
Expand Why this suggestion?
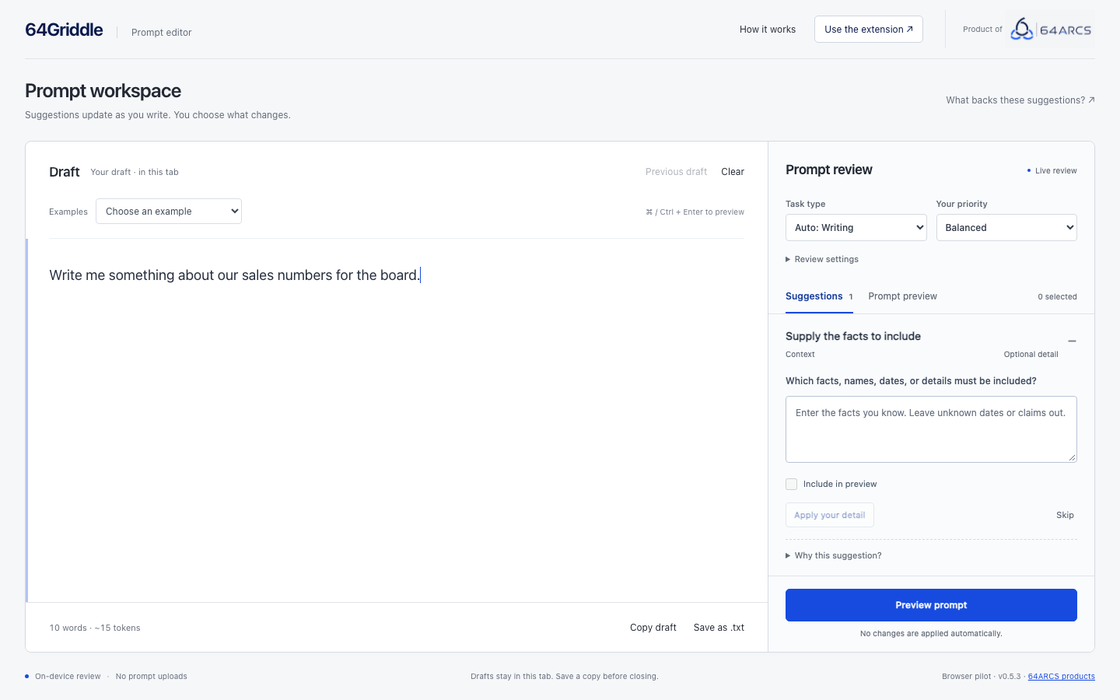tap(834, 556)
